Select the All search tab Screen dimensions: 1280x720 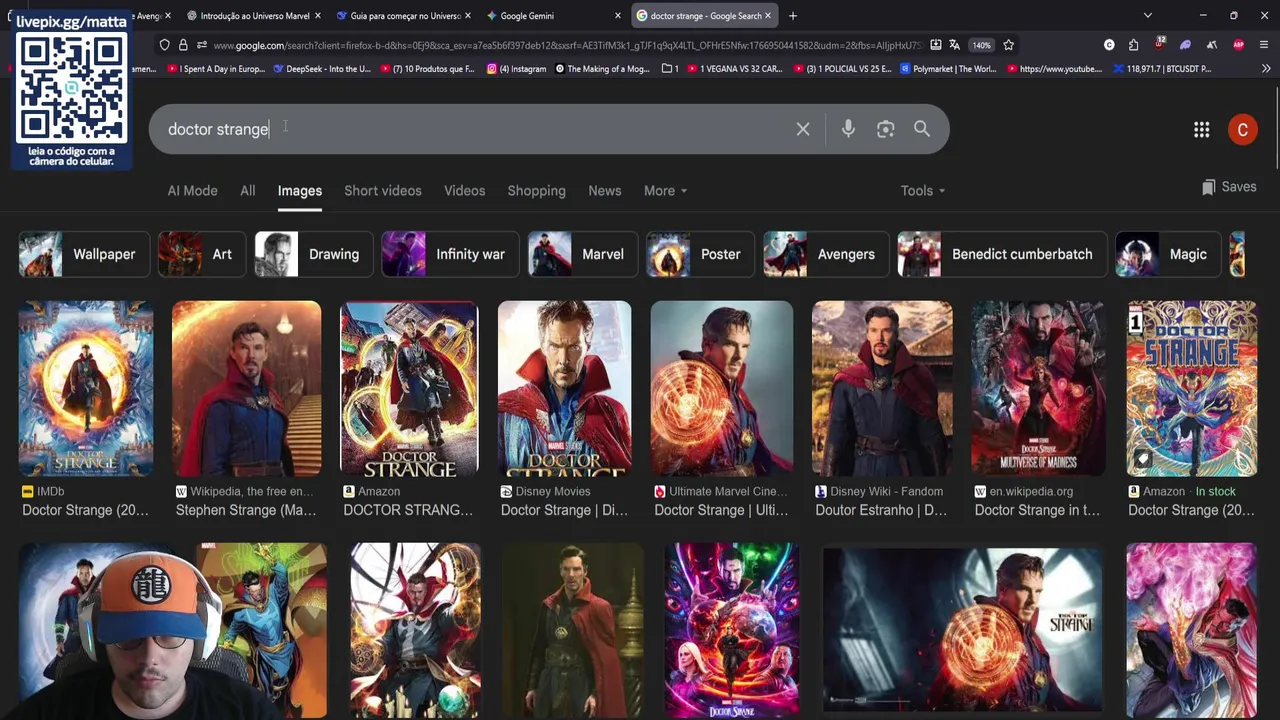click(247, 191)
